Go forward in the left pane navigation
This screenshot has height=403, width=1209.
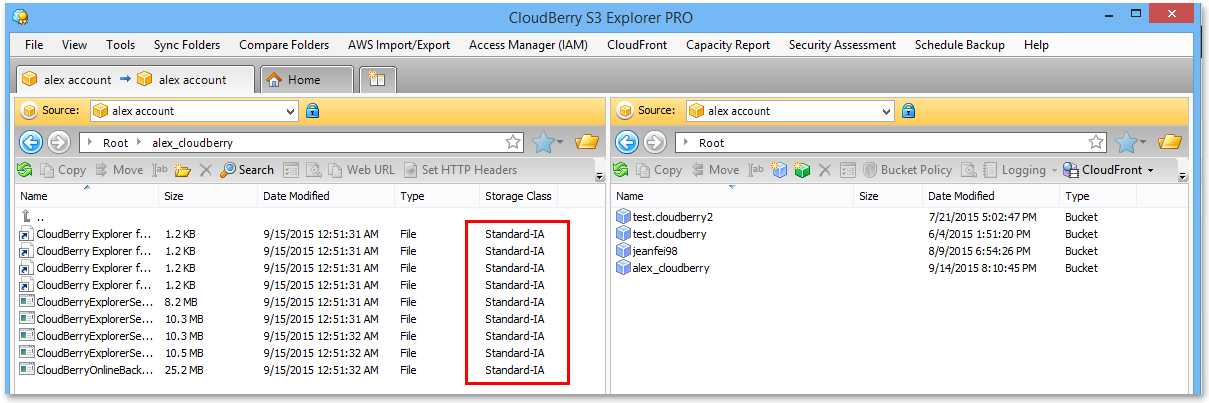coord(58,142)
